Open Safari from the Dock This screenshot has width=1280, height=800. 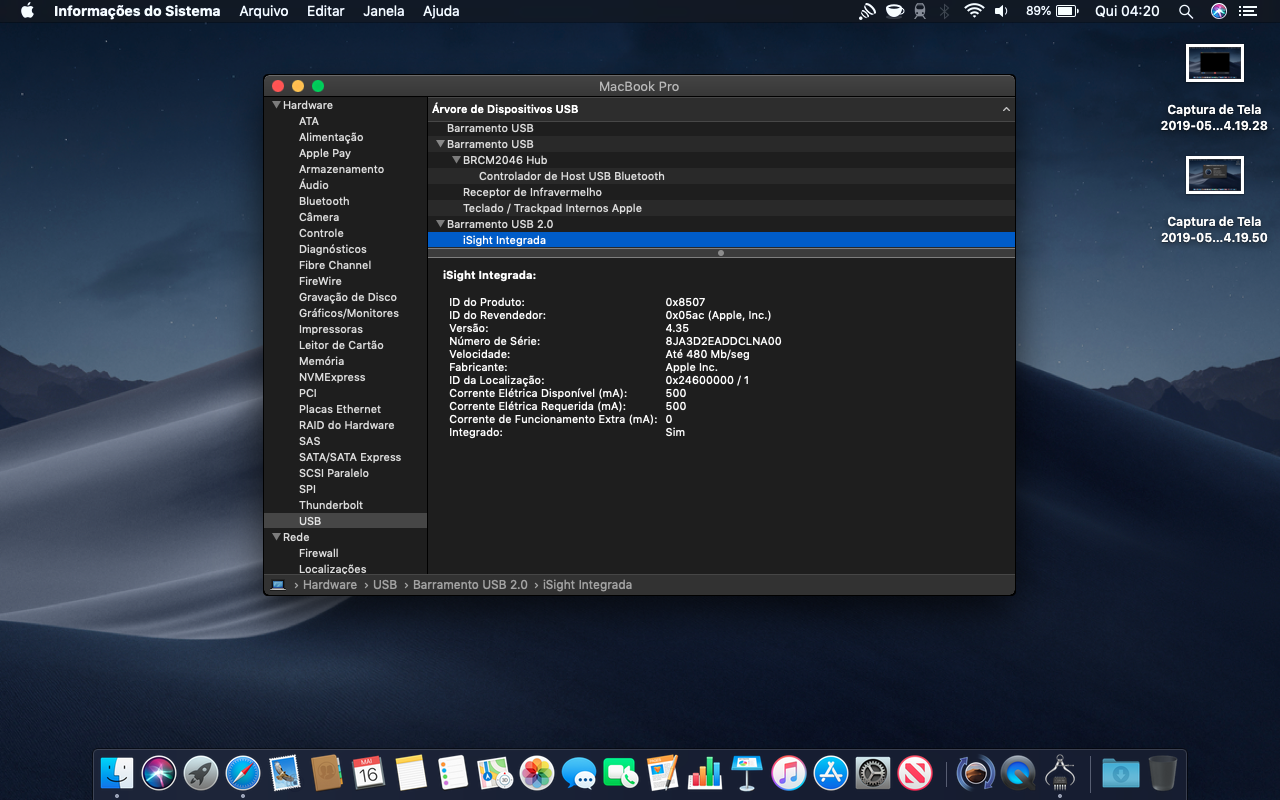coord(243,773)
